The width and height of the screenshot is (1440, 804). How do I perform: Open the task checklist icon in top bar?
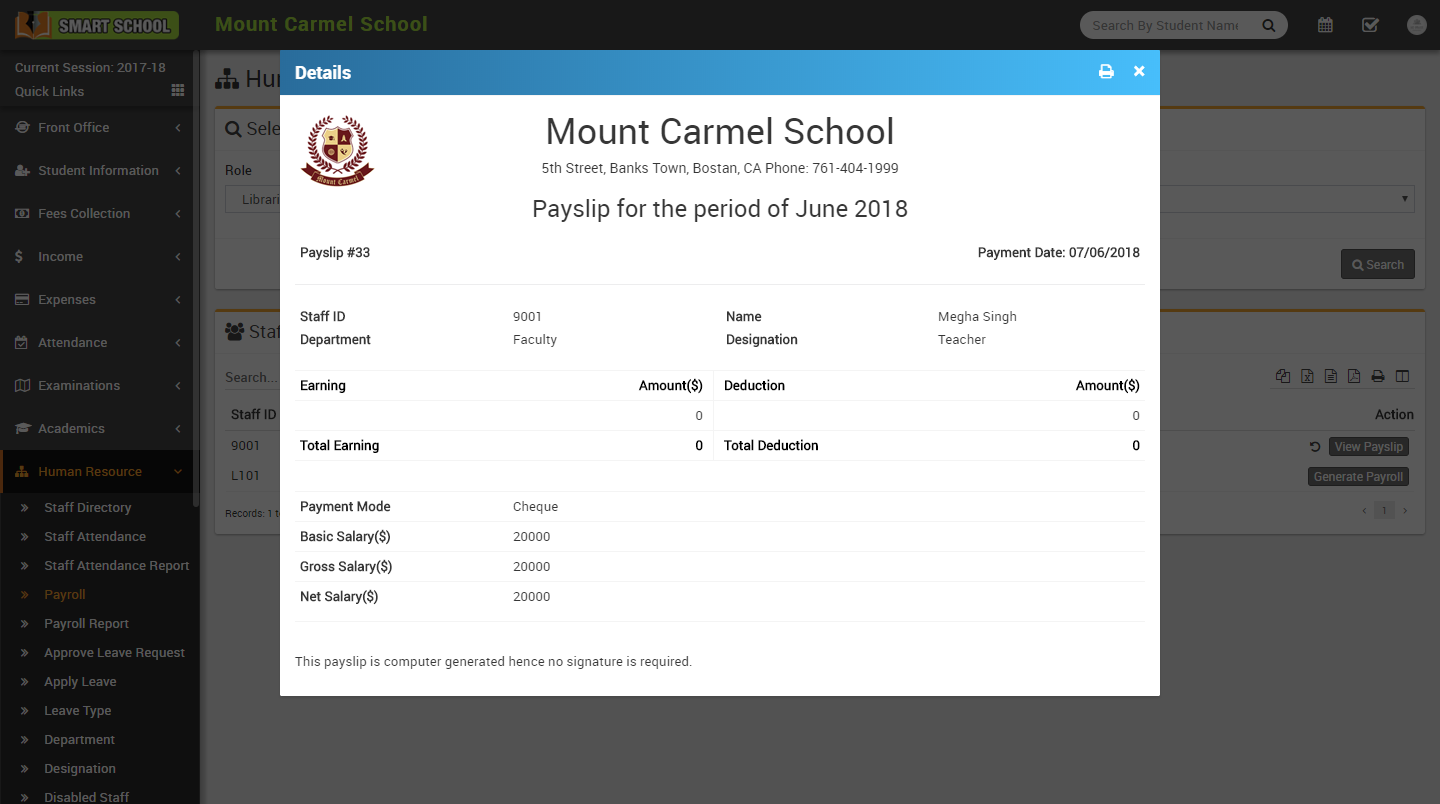pyautogui.click(x=1370, y=25)
